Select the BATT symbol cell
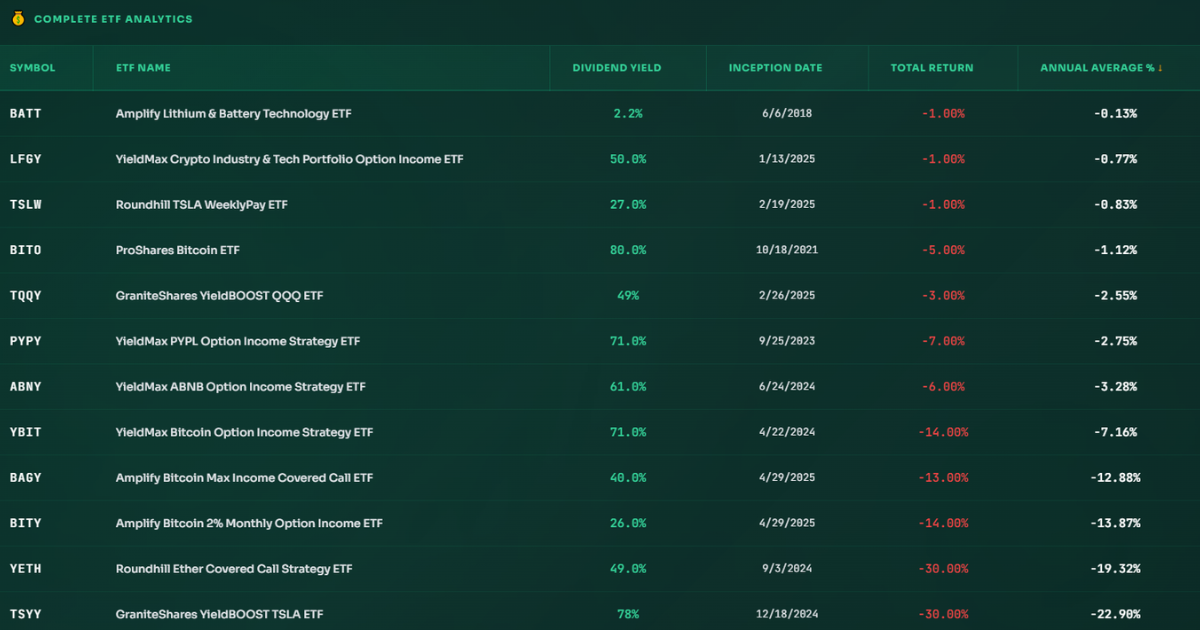Viewport: 1200px width, 630px height. coord(26,114)
